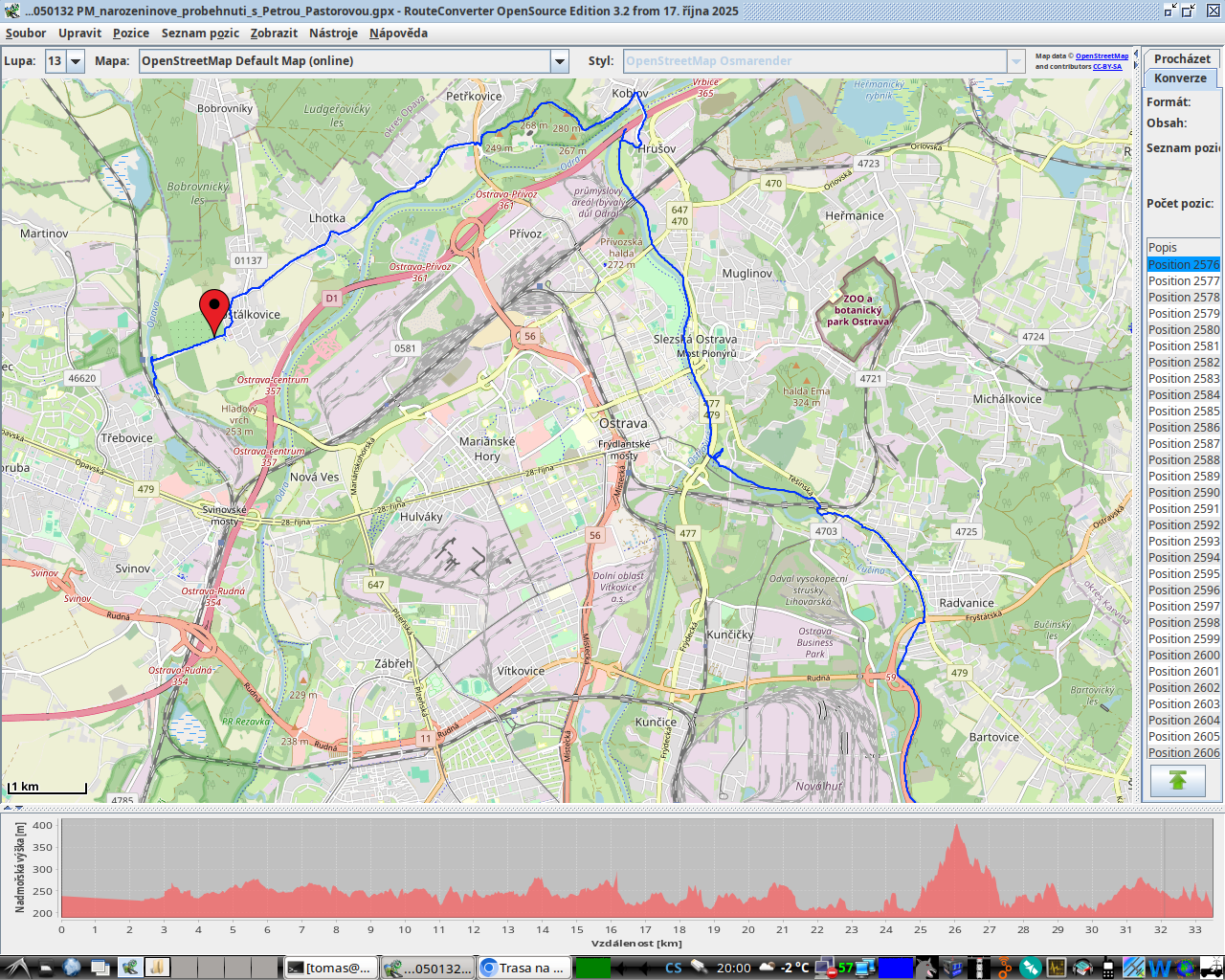Open the terminal window in the taskbar
Image resolution: width=1225 pixels, height=980 pixels.
point(330,968)
